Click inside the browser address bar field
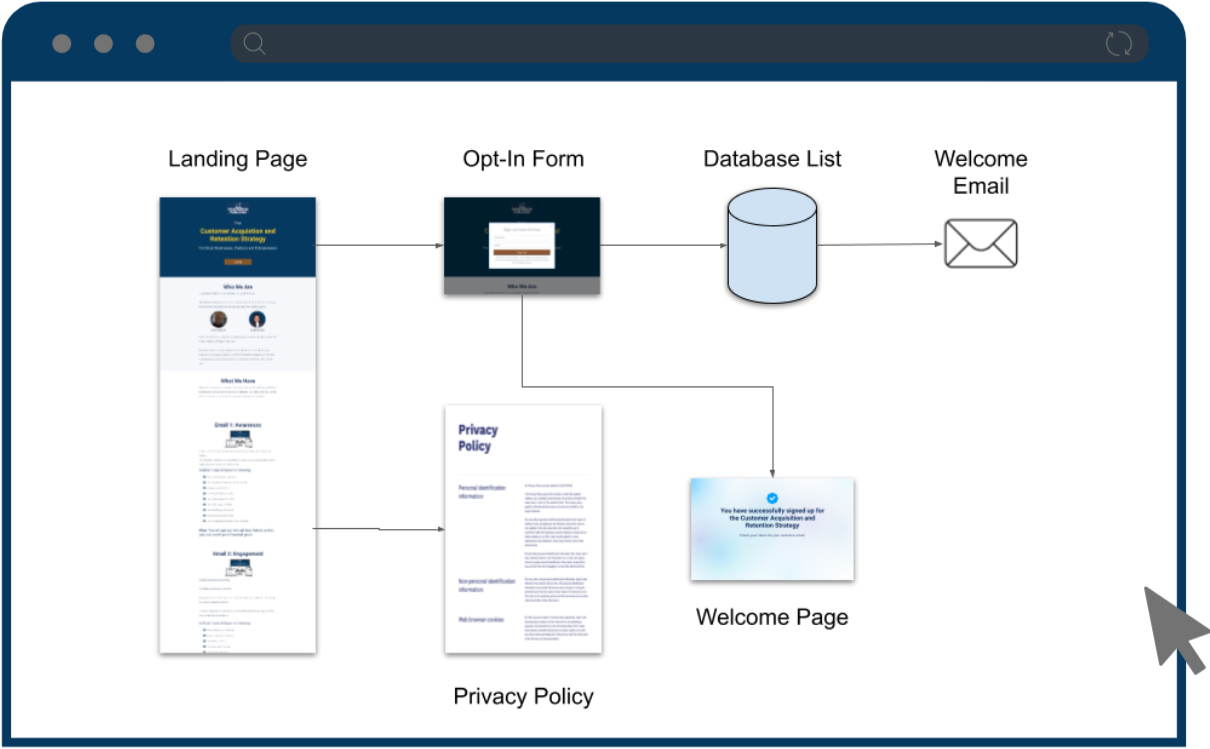The image size is (1210, 749). coord(689,44)
